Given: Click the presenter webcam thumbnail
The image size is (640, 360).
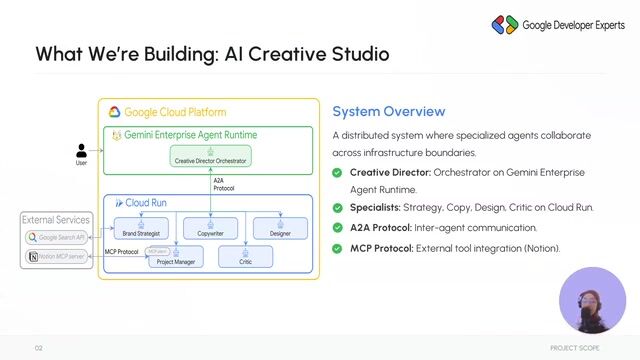Looking at the screenshot, I should click(592, 300).
